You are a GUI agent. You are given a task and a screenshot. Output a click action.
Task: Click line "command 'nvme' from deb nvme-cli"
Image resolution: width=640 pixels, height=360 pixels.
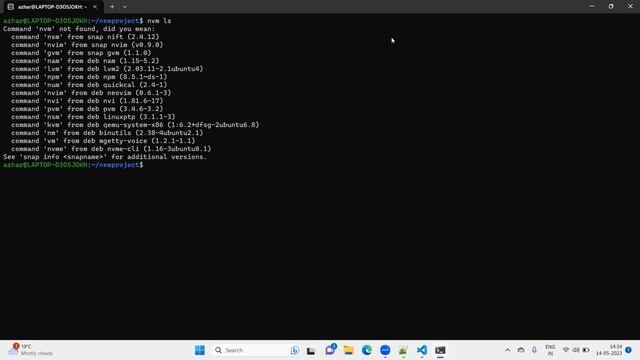pos(111,149)
